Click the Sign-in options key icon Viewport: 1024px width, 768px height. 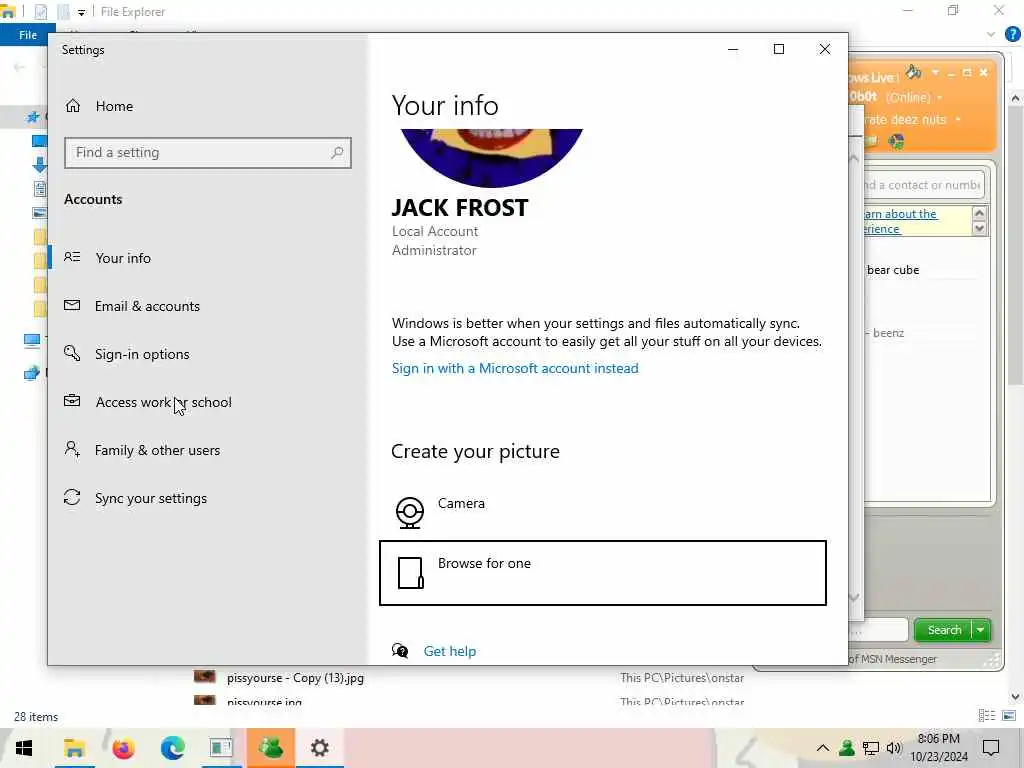click(x=72, y=353)
